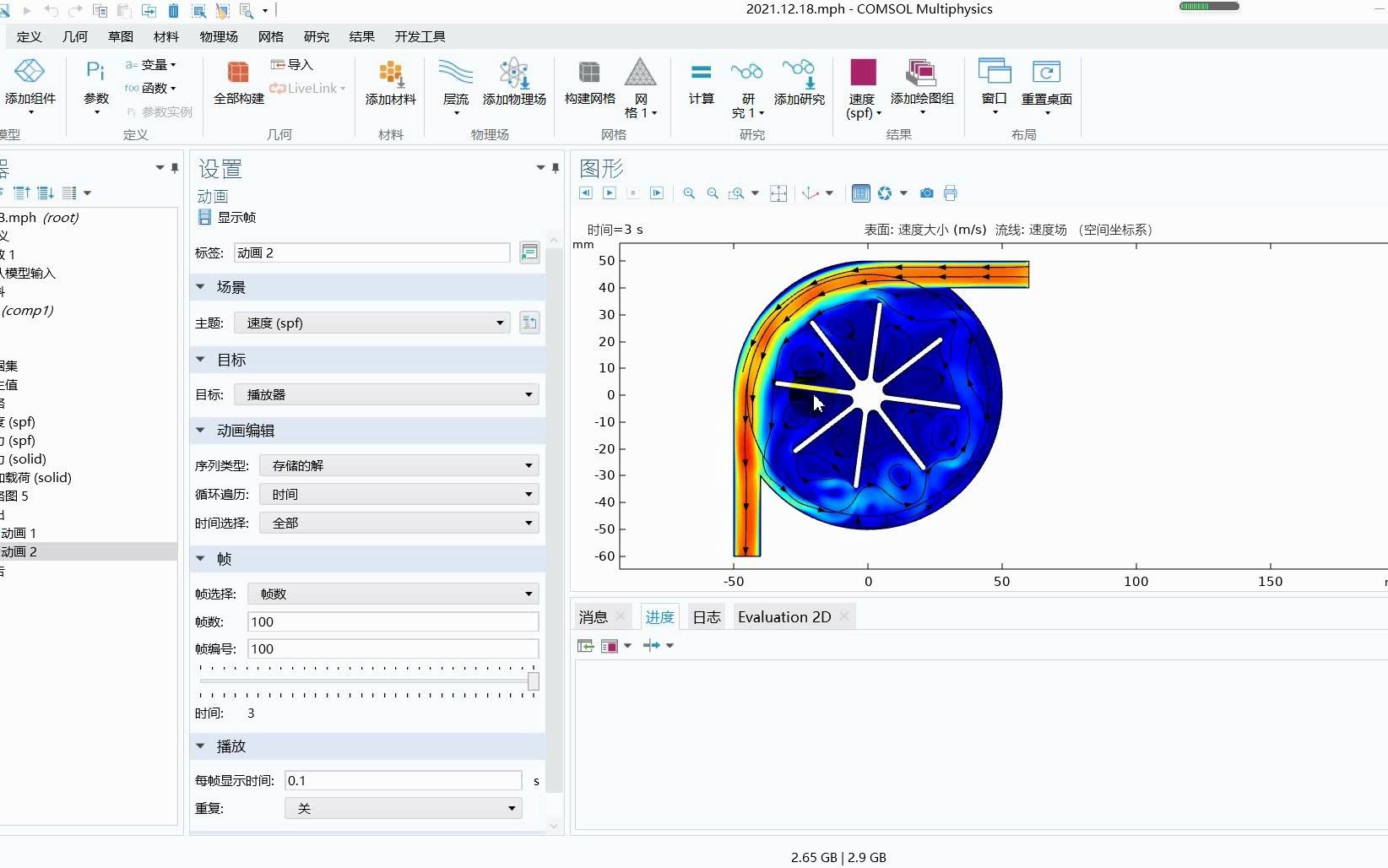The width and height of the screenshot is (1388, 868).
Task: Click the 添加材料 (Add Material) icon
Action: click(389, 84)
